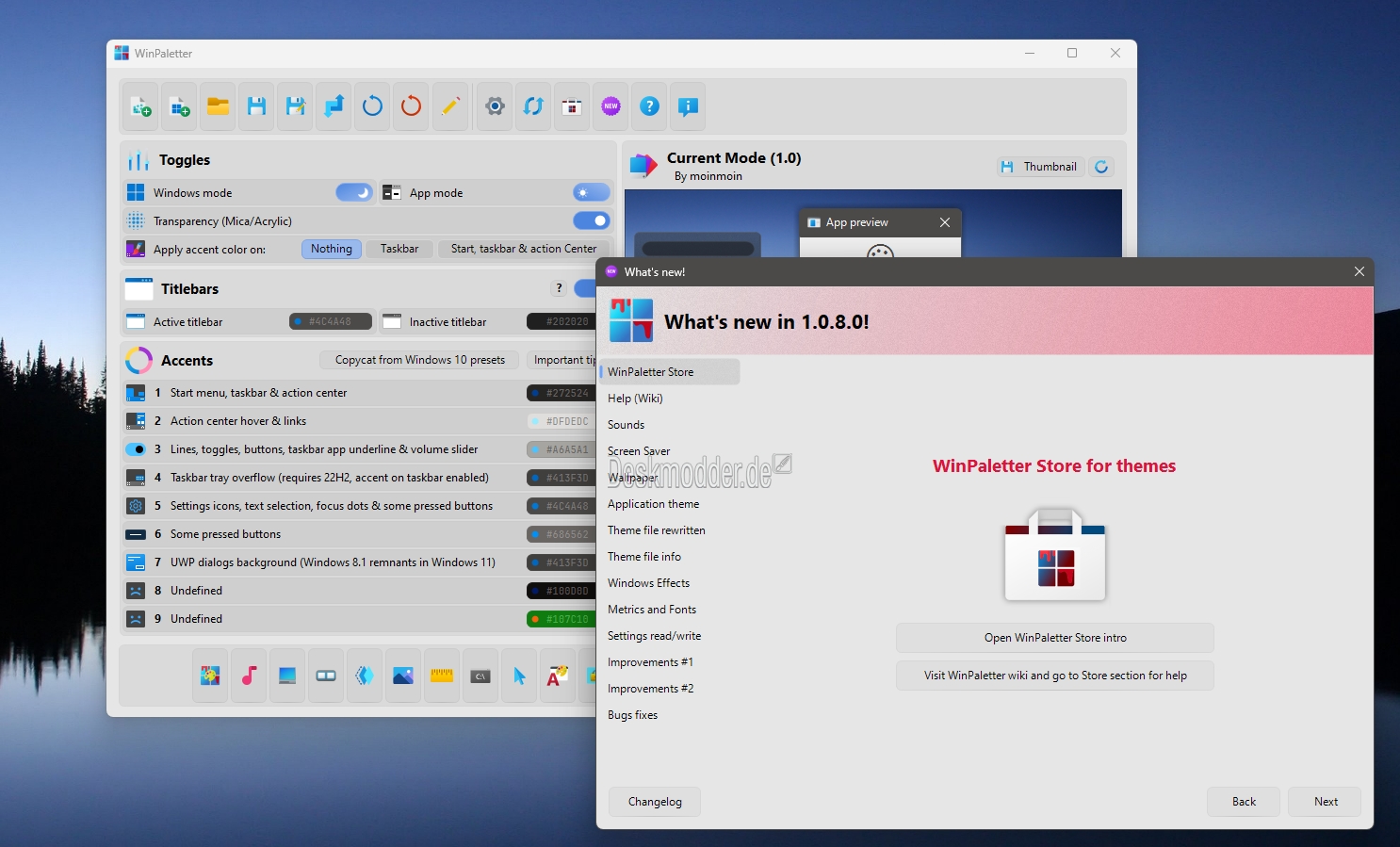Click Action center hover color #DFDEDC
Image resolution: width=1400 pixels, height=847 pixels.
click(x=562, y=421)
